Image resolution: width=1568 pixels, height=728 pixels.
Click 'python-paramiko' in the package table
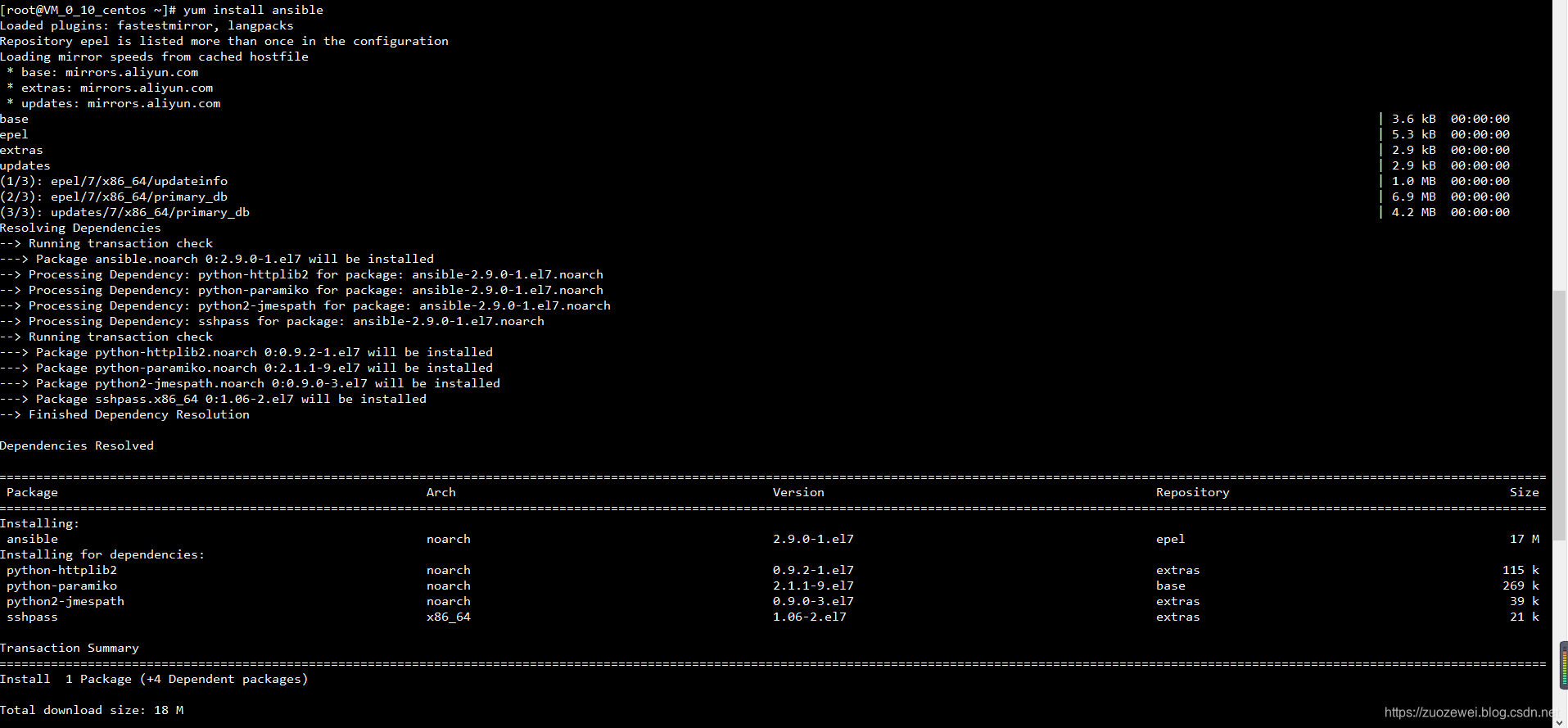(x=61, y=586)
